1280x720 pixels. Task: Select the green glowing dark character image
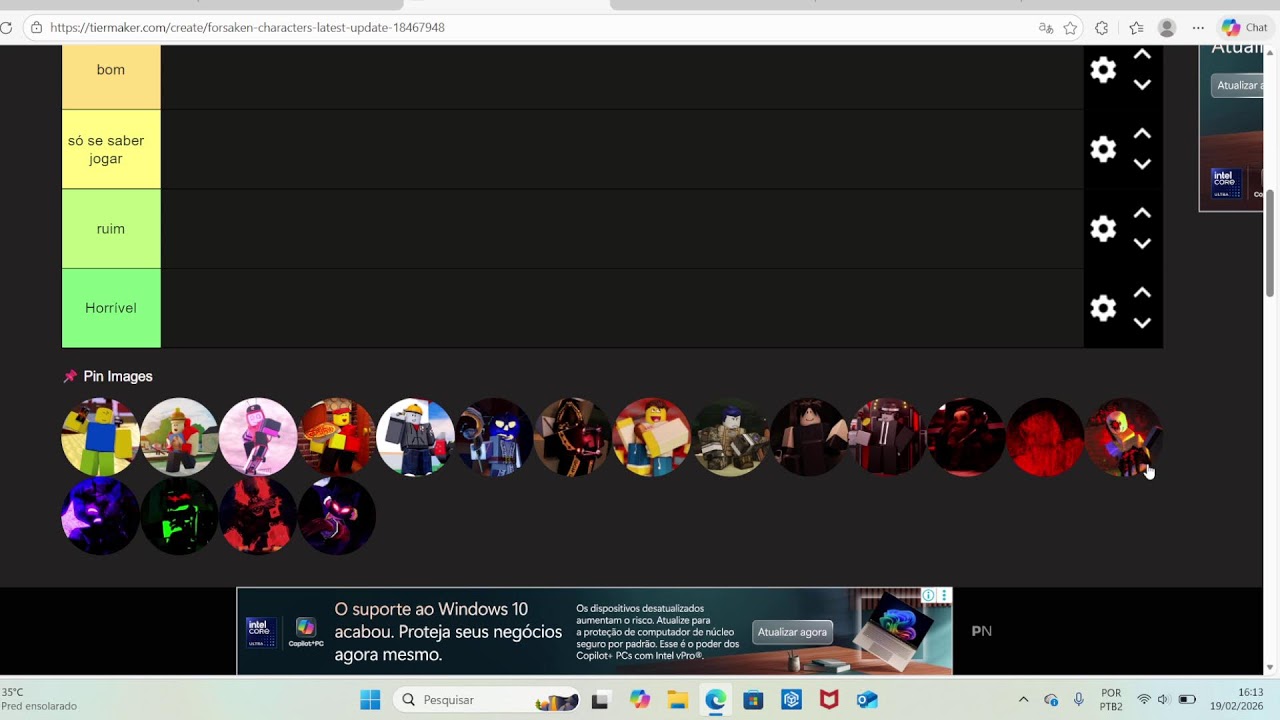click(179, 516)
